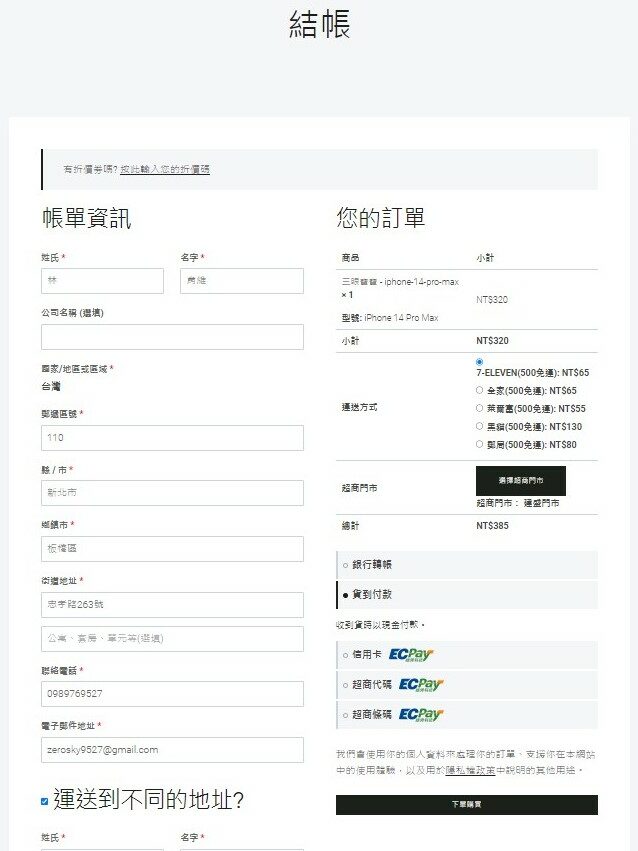Click the 電子郵件地址 email field
Viewport: 638px width, 851px height.
pos(172,750)
